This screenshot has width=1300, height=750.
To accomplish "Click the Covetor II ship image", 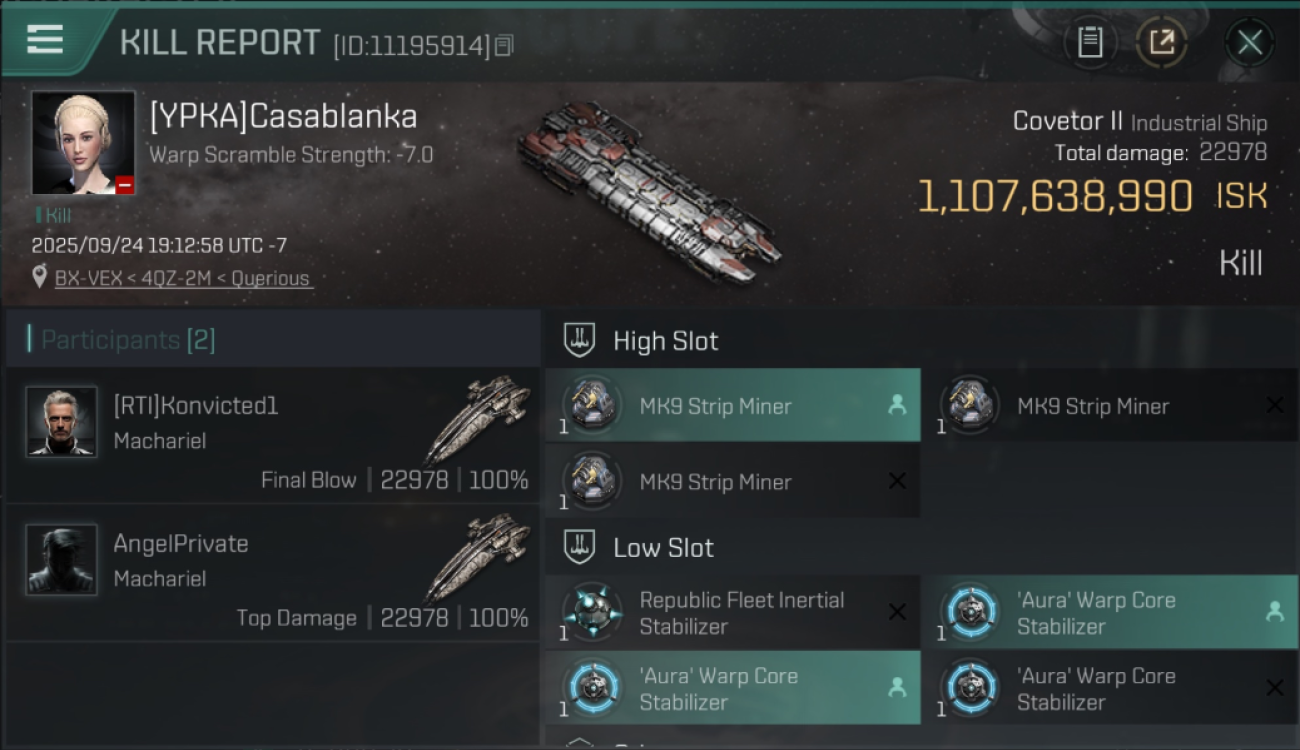I will (648, 190).
